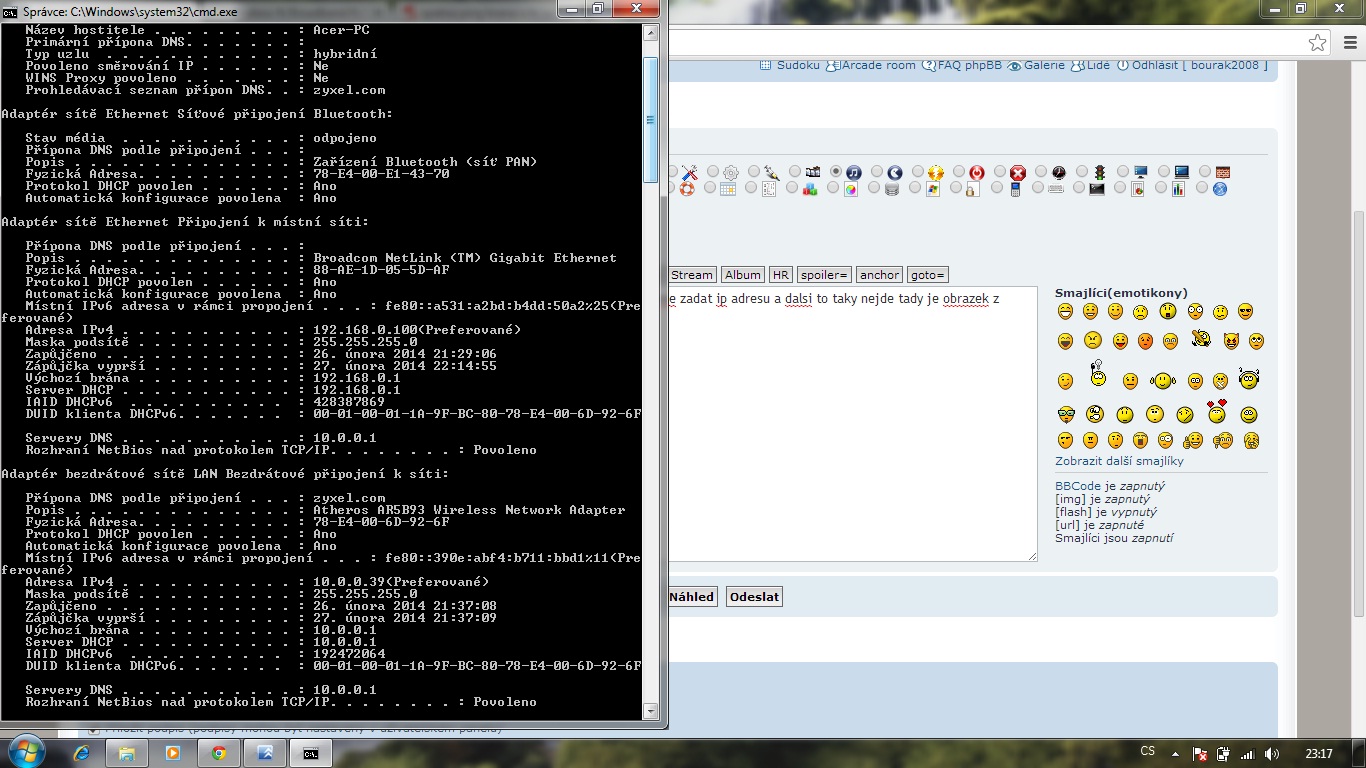The height and width of the screenshot is (768, 1366).
Task: Click the Náhled preview button
Action: pos(692,597)
